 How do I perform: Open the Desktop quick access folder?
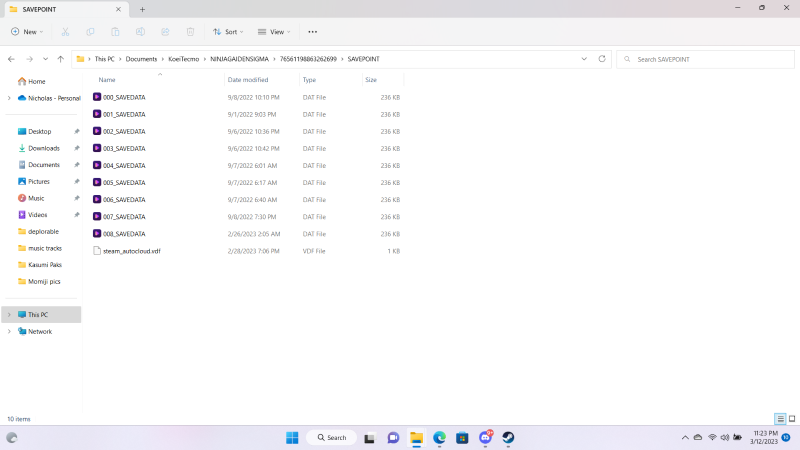click(x=35, y=131)
